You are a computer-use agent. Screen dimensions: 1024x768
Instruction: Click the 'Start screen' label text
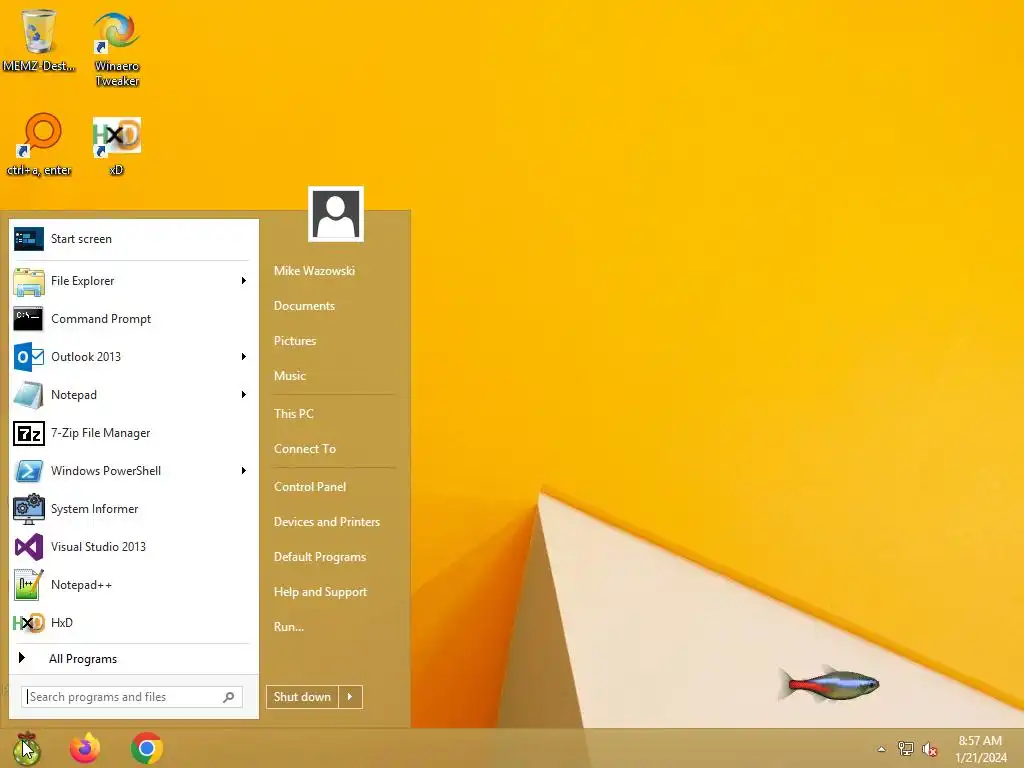tap(81, 239)
